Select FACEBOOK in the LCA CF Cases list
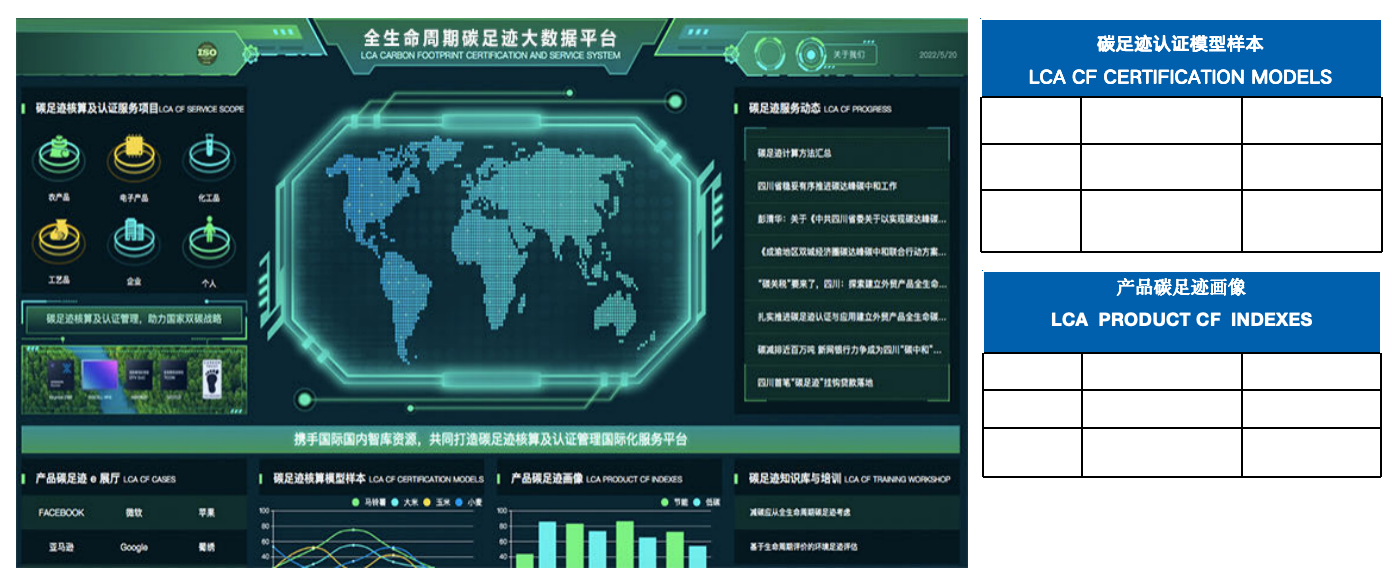Screen dimensions: 1392x578 [x=61, y=513]
